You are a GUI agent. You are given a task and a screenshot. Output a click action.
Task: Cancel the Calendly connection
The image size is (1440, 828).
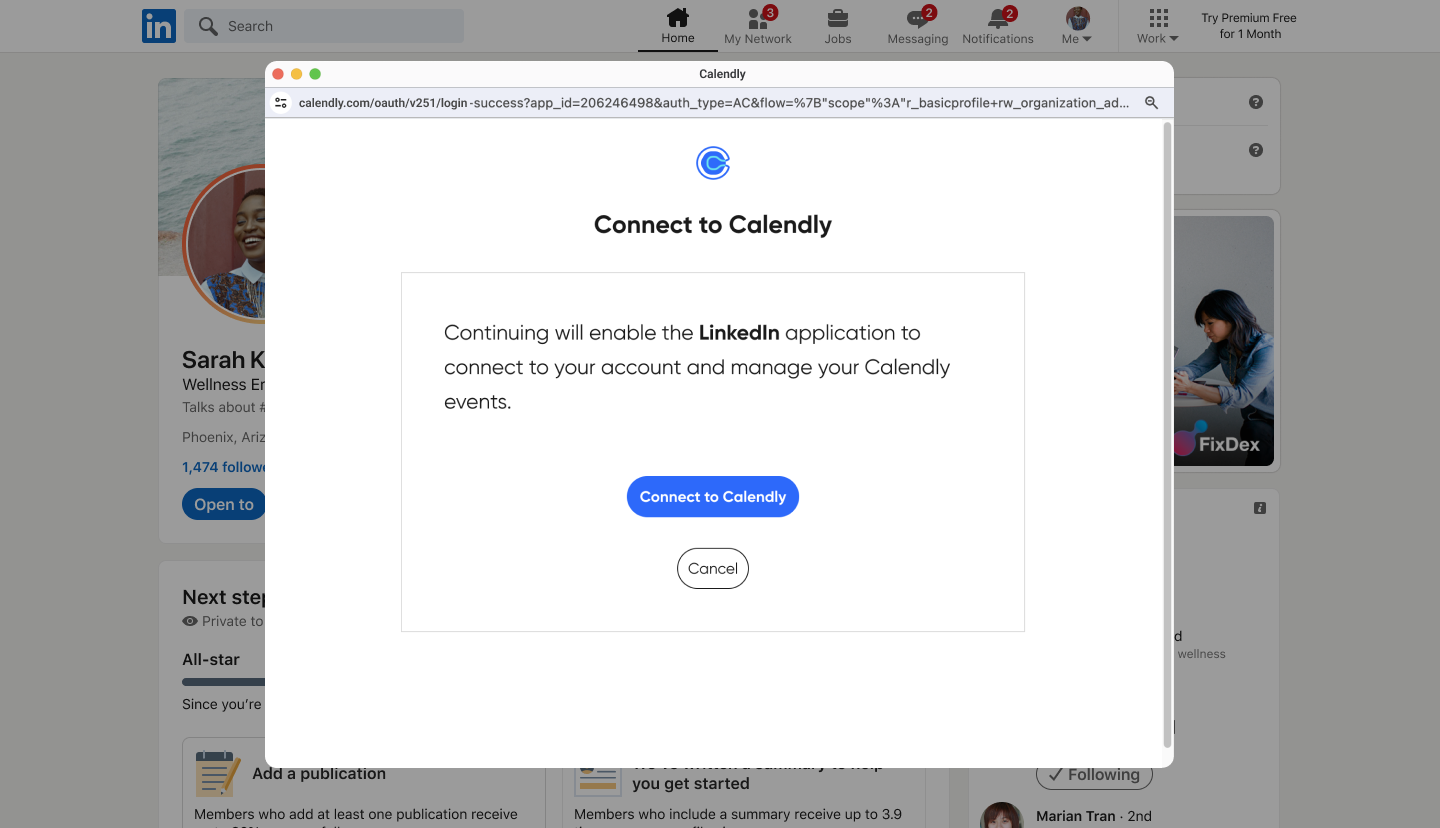coord(712,568)
